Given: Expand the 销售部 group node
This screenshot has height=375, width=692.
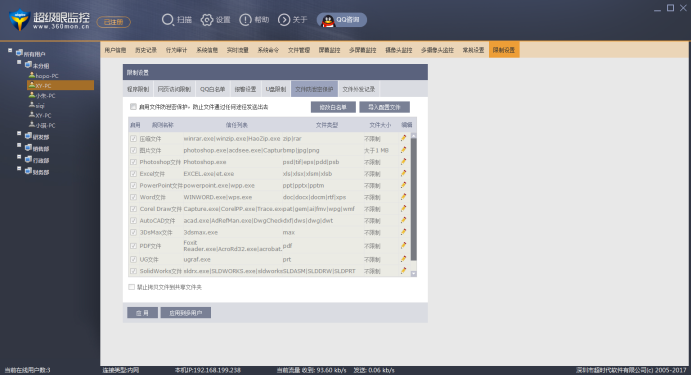Looking at the screenshot, I should (19, 145).
